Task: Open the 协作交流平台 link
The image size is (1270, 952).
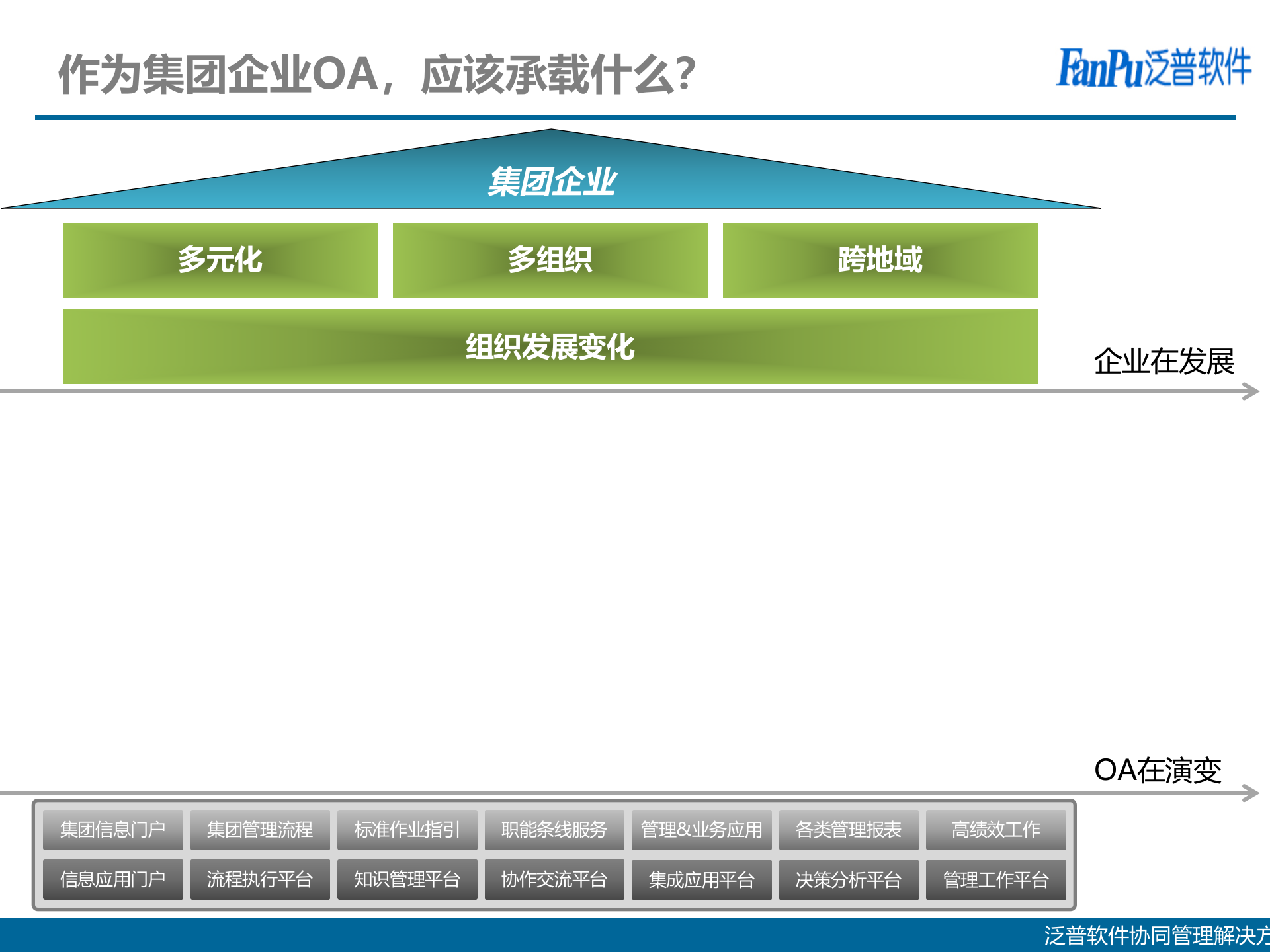Action: (556, 879)
